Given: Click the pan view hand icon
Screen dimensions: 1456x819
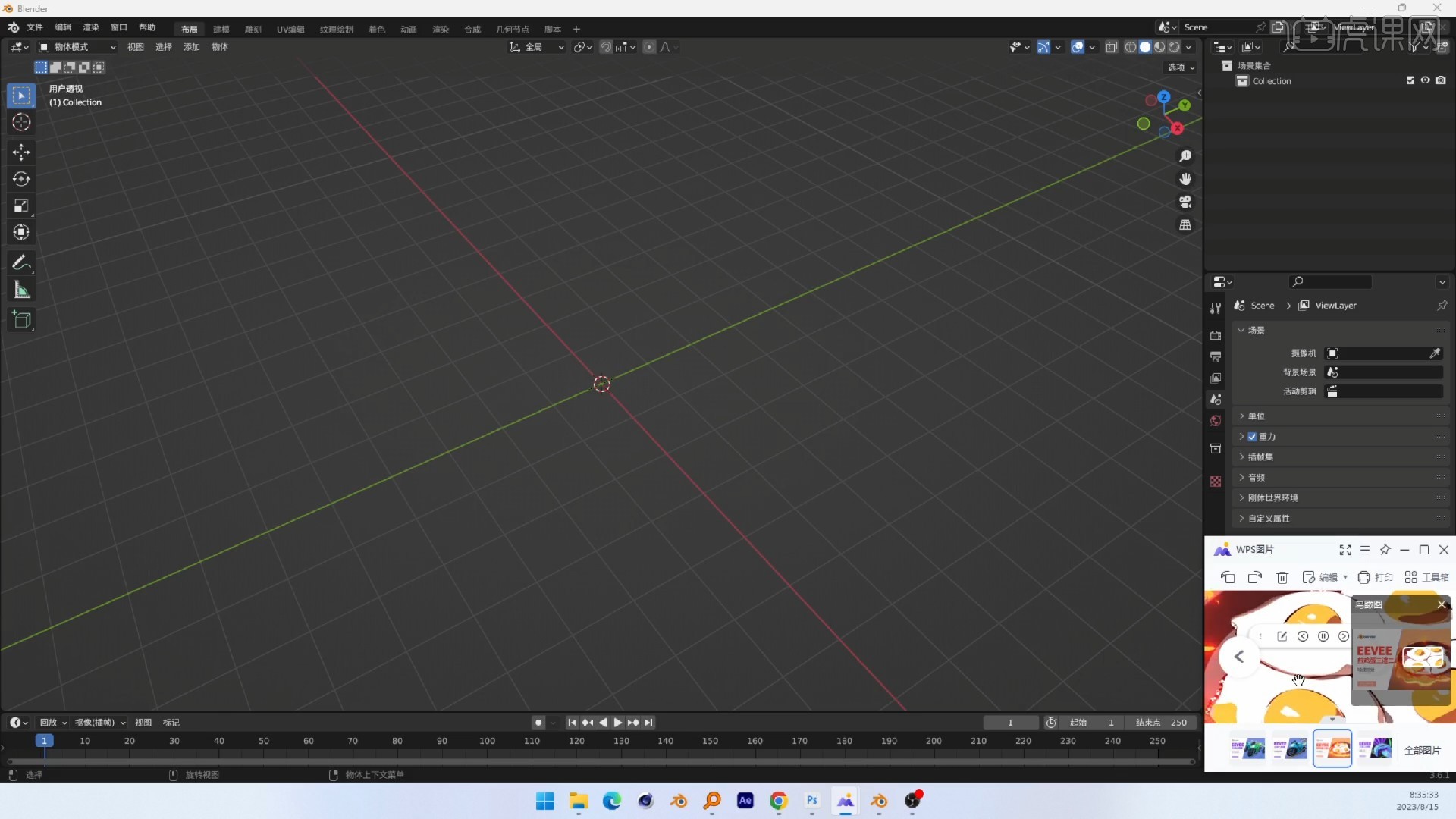Looking at the screenshot, I should click(1185, 179).
